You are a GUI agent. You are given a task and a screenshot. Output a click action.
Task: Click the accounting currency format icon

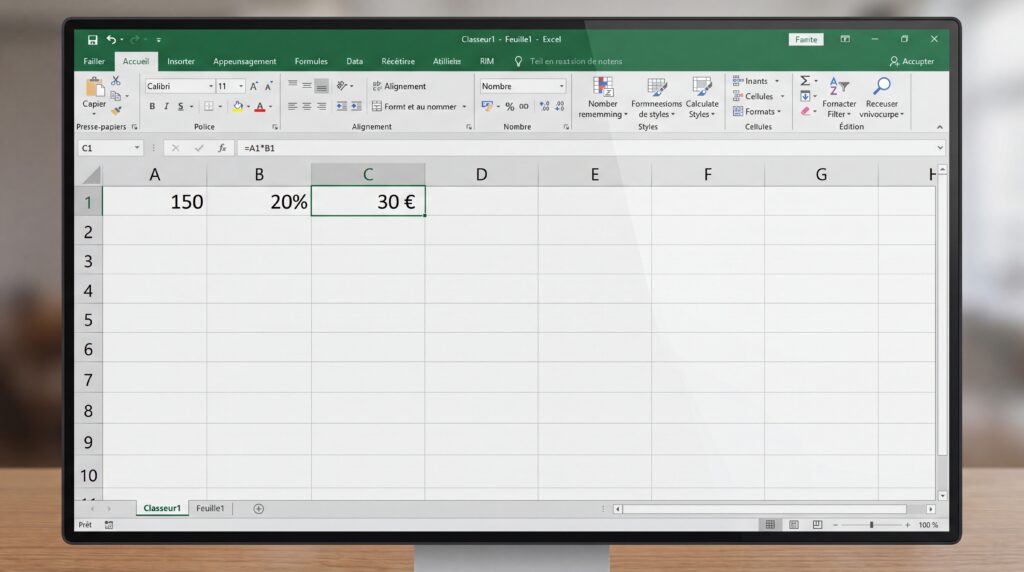(487, 106)
